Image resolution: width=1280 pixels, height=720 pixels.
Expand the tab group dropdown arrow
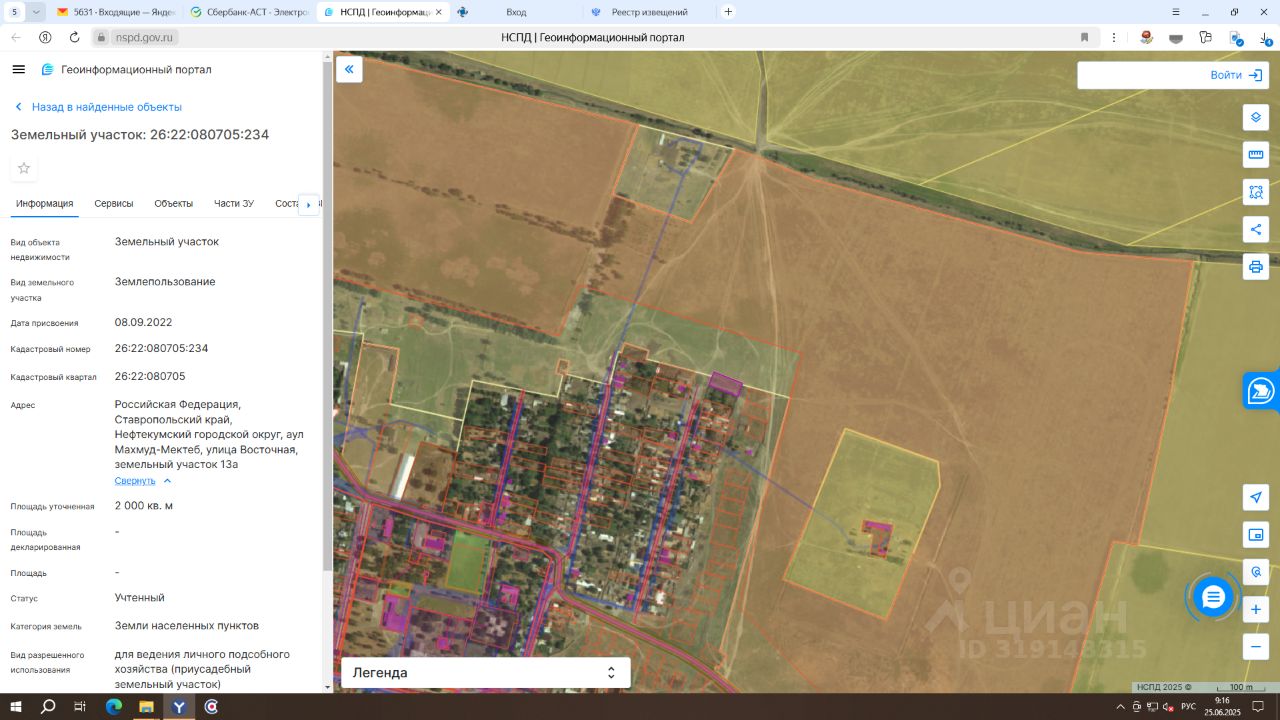[37, 12]
